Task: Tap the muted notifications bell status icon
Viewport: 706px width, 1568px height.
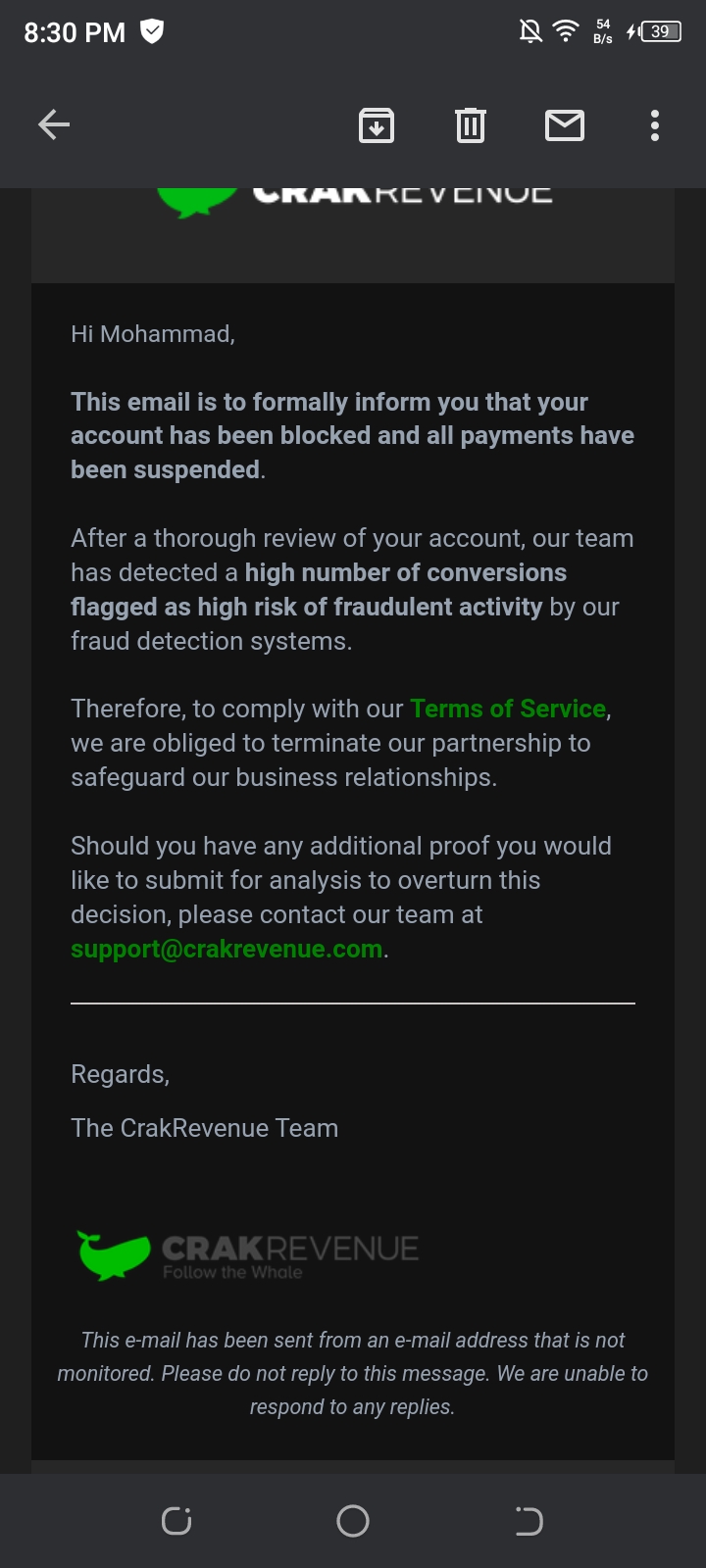Action: click(530, 32)
